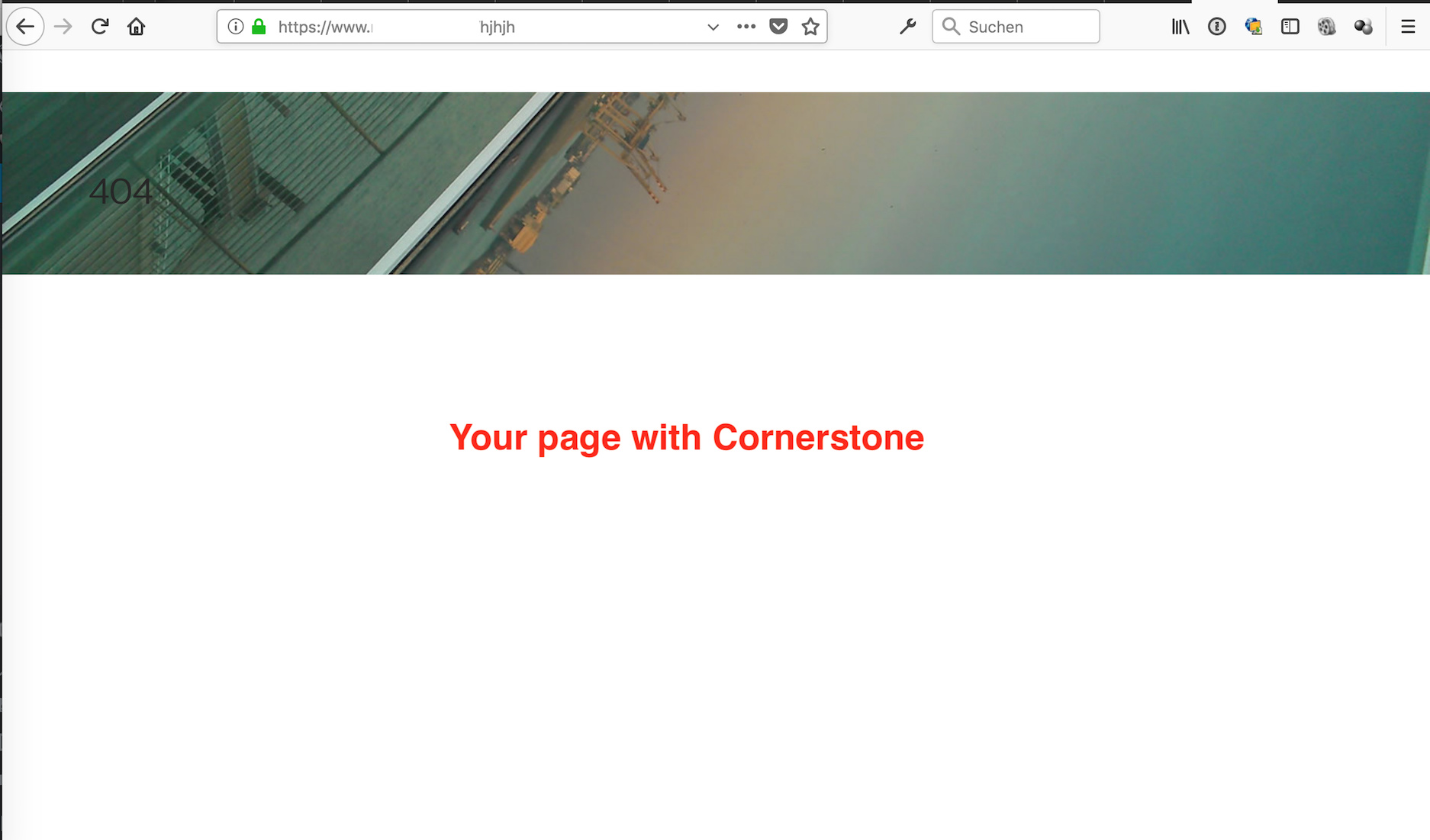Click the gray globe extension icon
Screen dimensions: 1430x840
[1327, 27]
